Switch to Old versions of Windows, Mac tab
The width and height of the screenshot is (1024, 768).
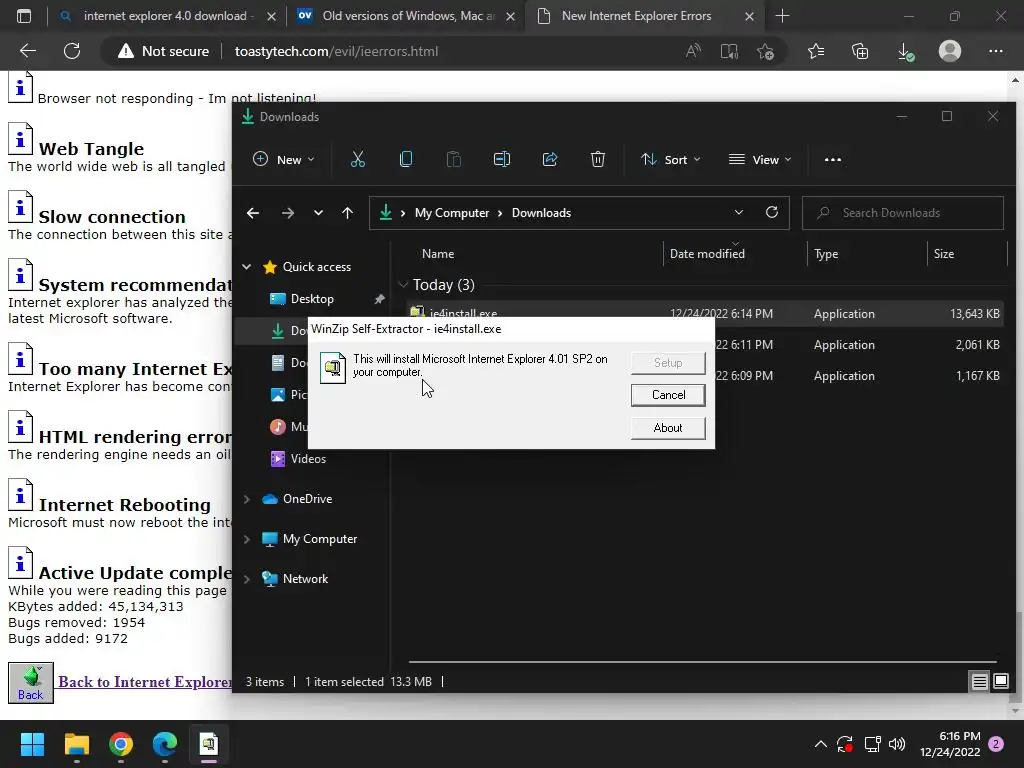(x=406, y=16)
